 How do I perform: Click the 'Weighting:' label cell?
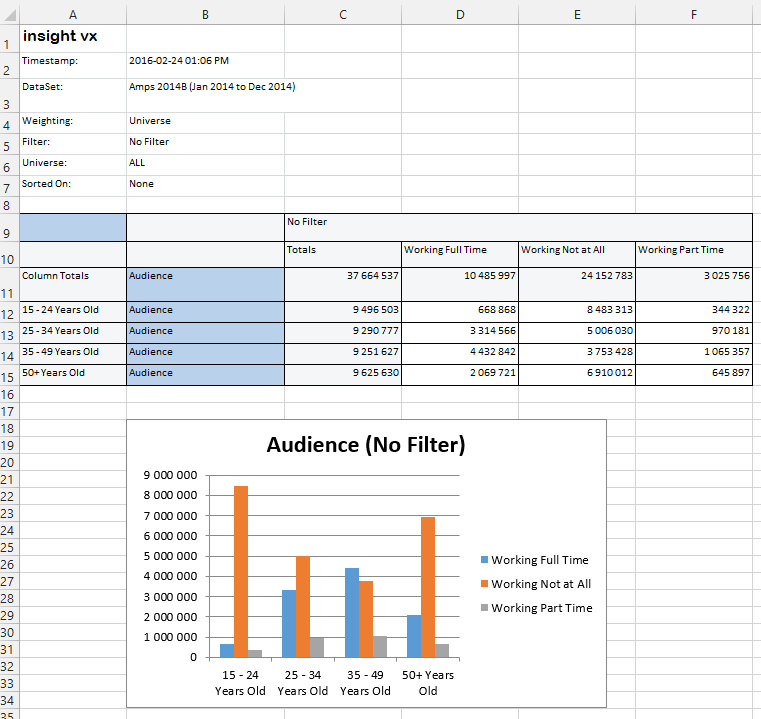coord(73,123)
